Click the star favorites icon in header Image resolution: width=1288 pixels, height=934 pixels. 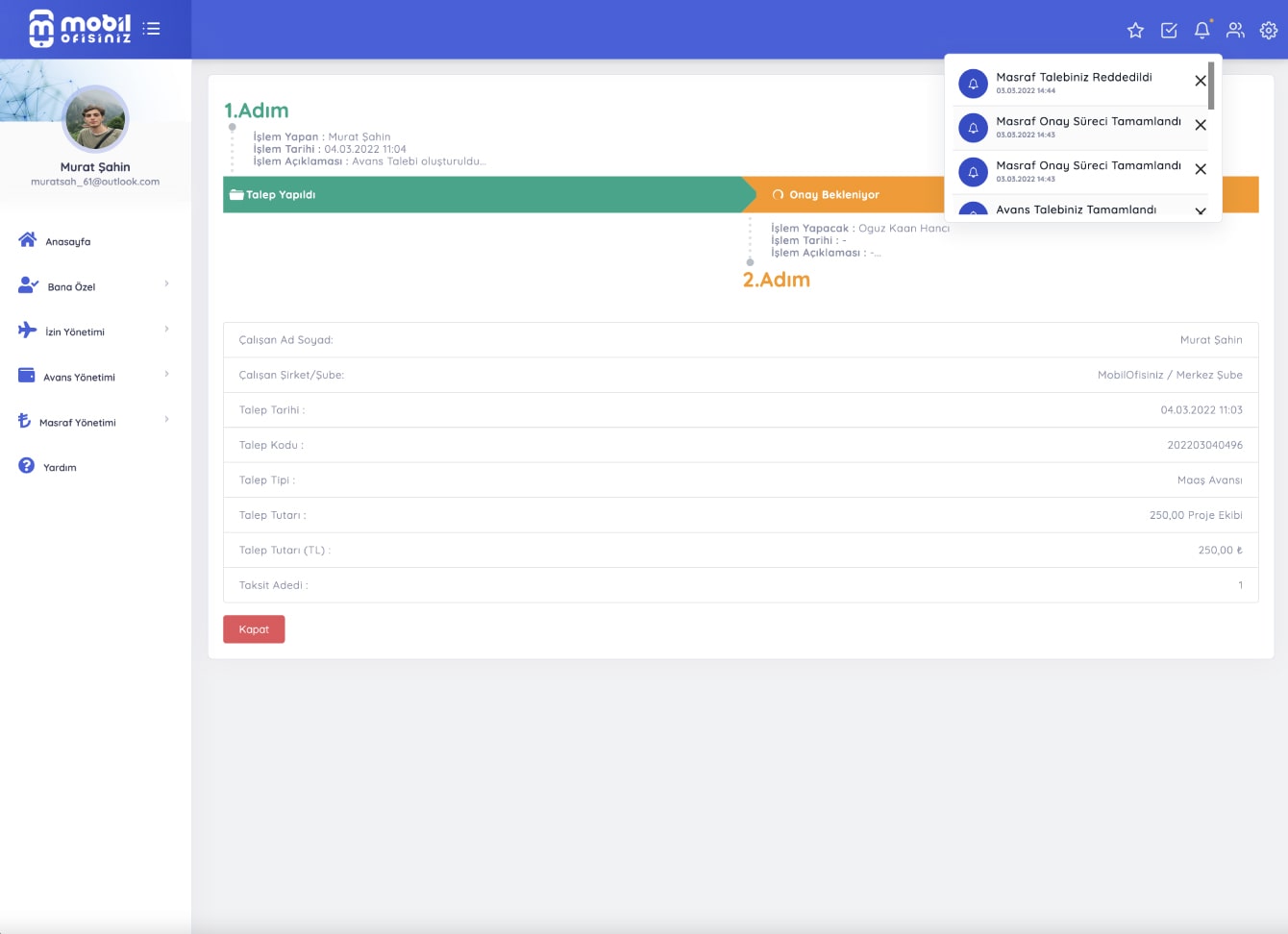click(x=1135, y=31)
